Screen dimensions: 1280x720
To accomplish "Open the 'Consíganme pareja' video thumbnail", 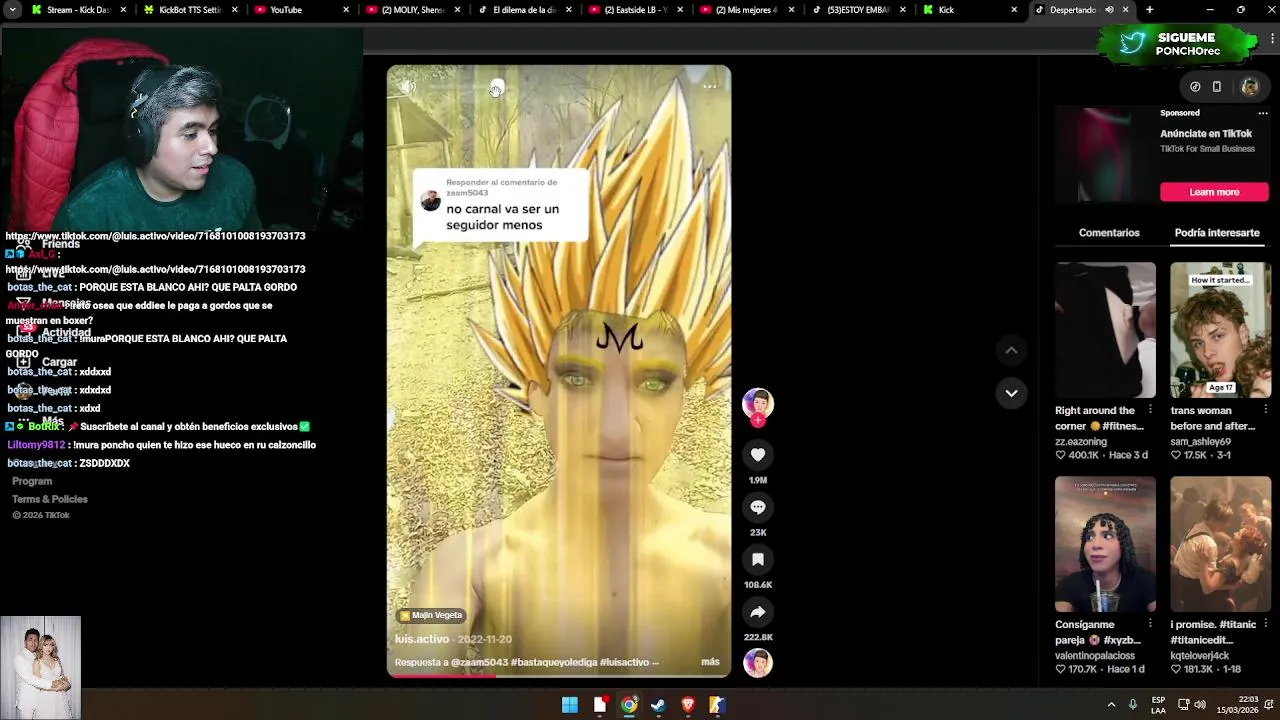I will click(1105, 544).
